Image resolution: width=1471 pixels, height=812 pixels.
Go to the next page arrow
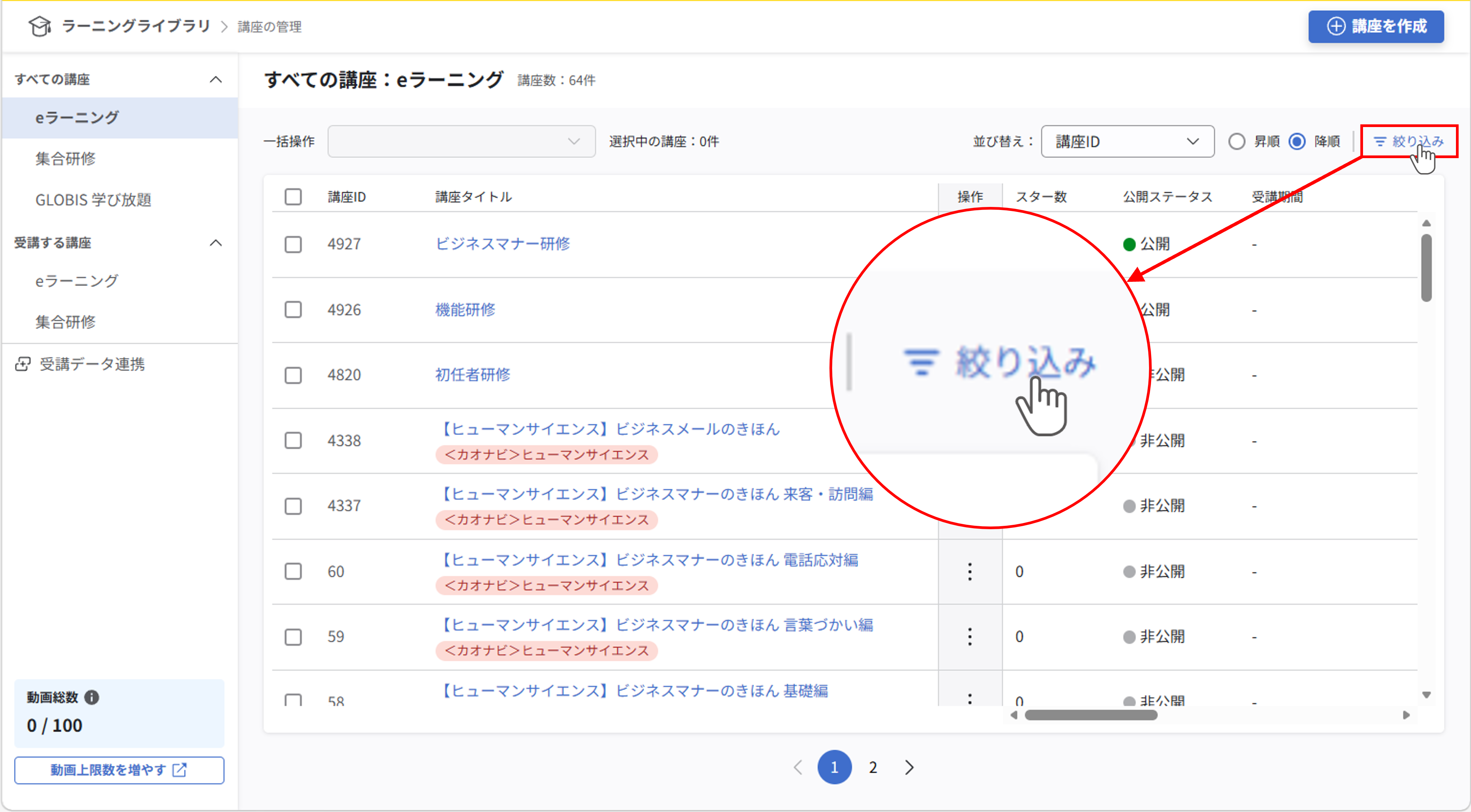(909, 768)
